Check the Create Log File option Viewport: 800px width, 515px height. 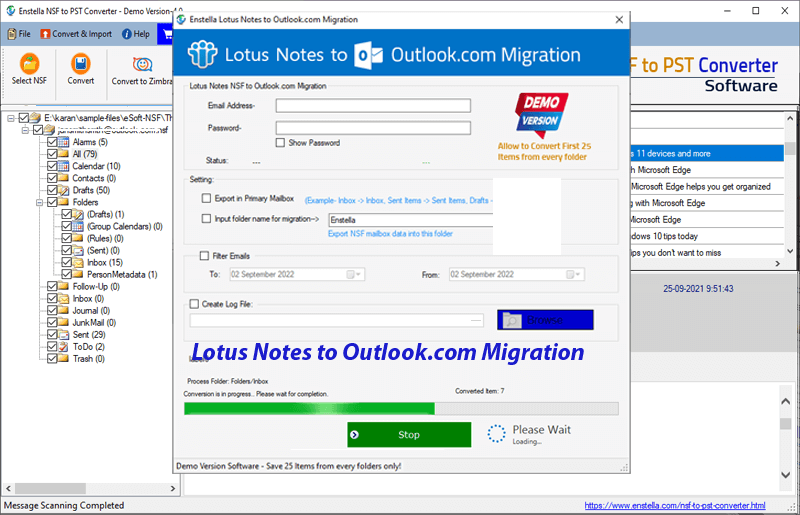click(194, 304)
